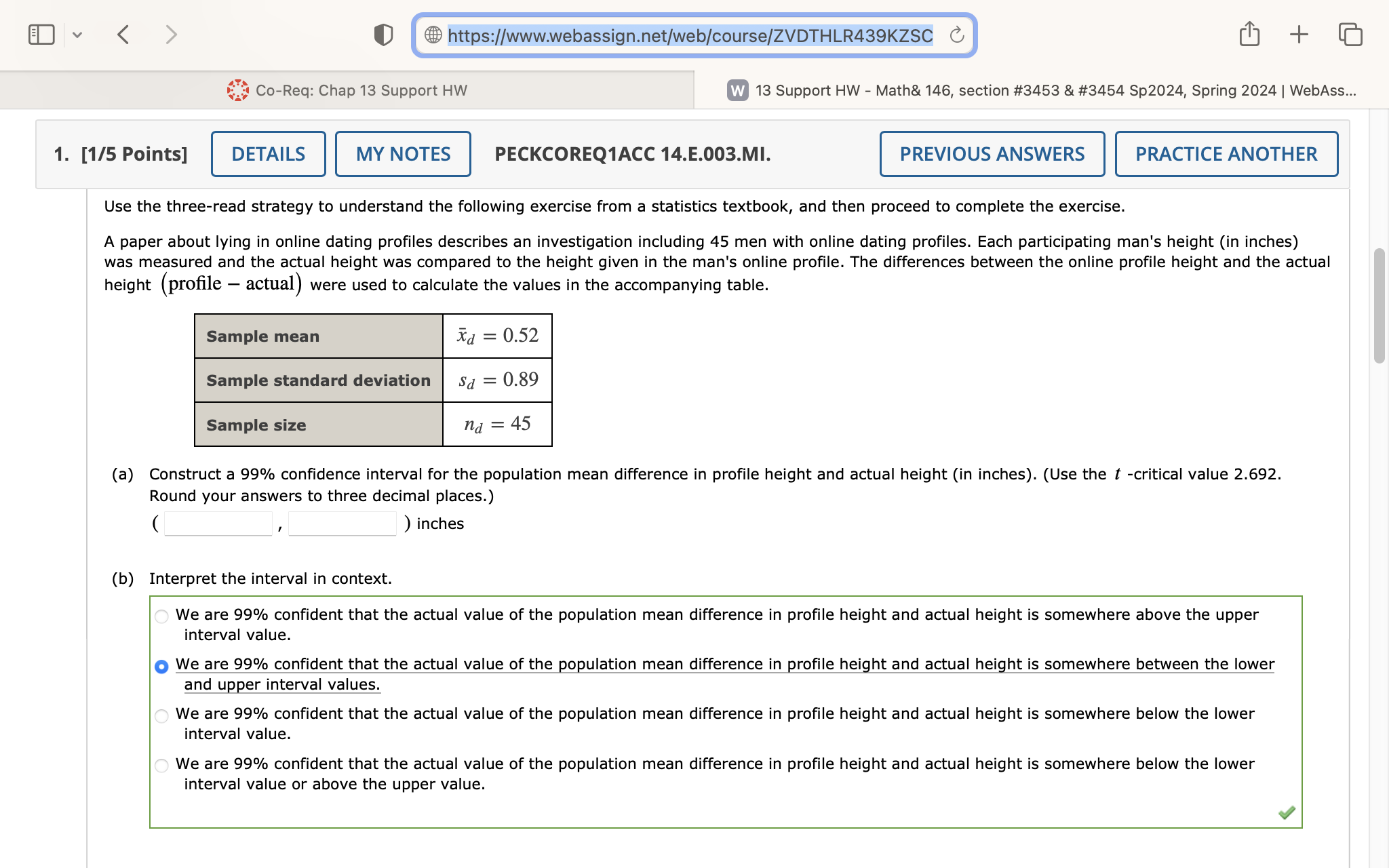Click PRACTICE ANOTHER
Viewport: 1389px width, 868px height.
click(1226, 154)
